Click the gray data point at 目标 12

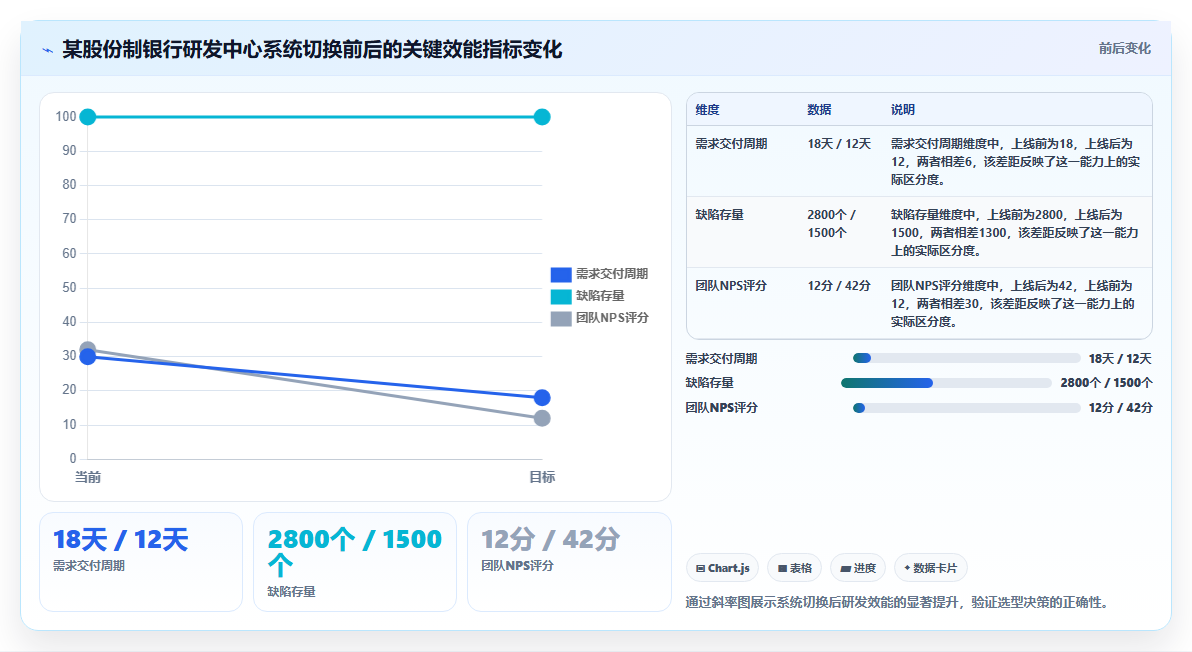click(542, 418)
